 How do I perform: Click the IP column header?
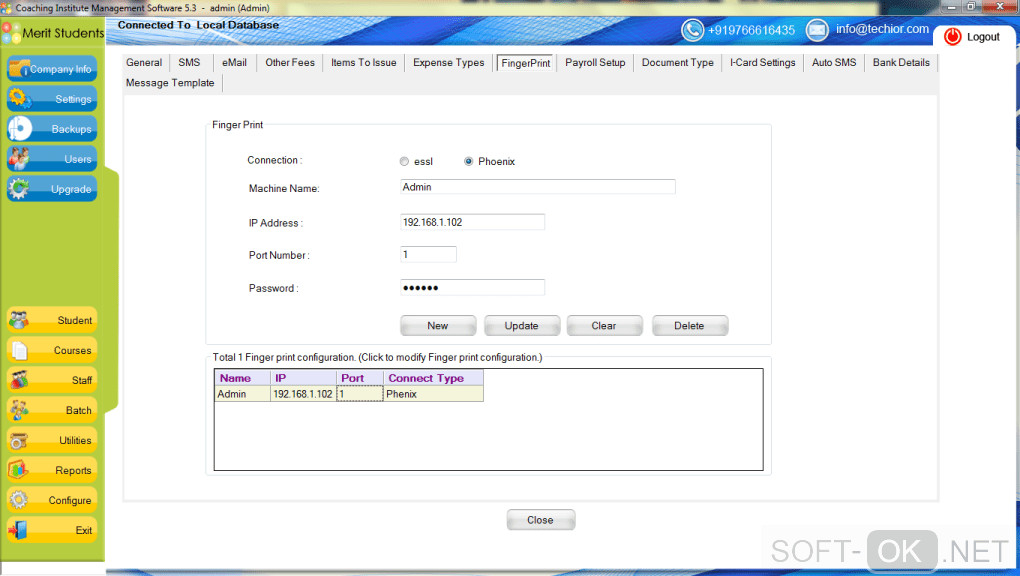tap(303, 378)
